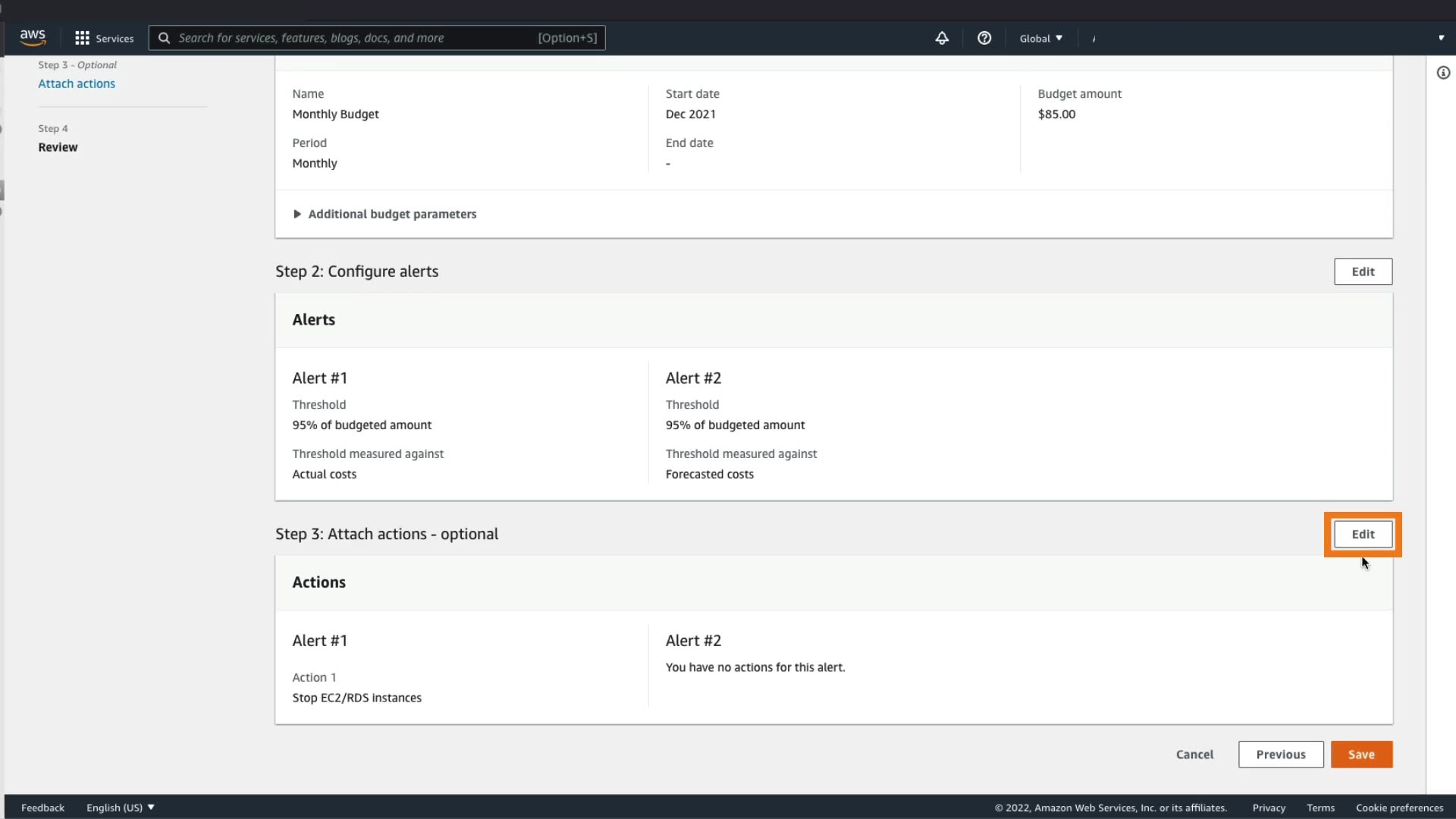Click the info panel icon at right

1443,73
